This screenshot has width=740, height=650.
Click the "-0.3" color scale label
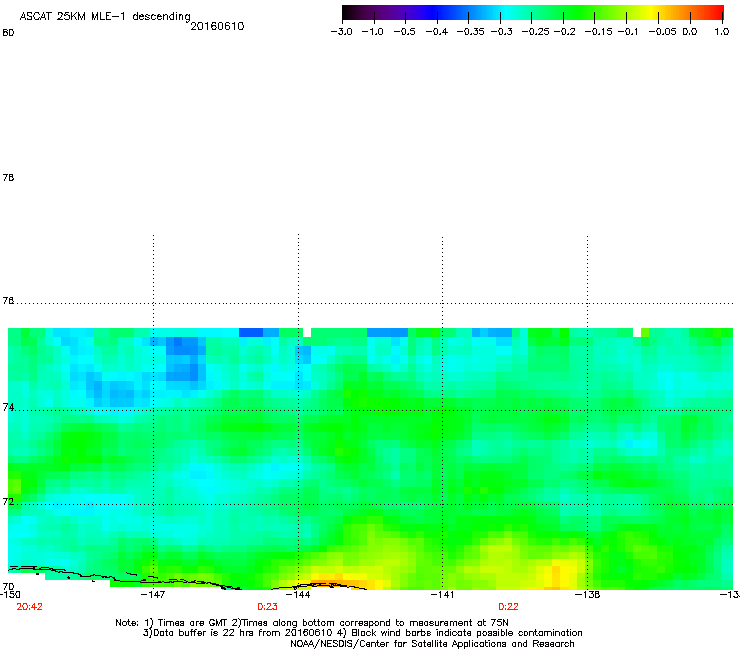(502, 32)
